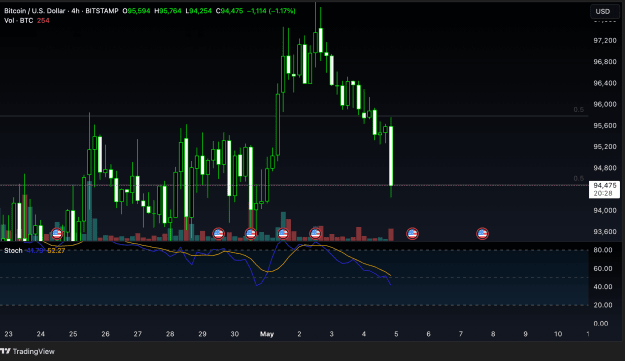Open the US event flag between May 2 and 3
The image size is (625, 361).
coord(315,233)
